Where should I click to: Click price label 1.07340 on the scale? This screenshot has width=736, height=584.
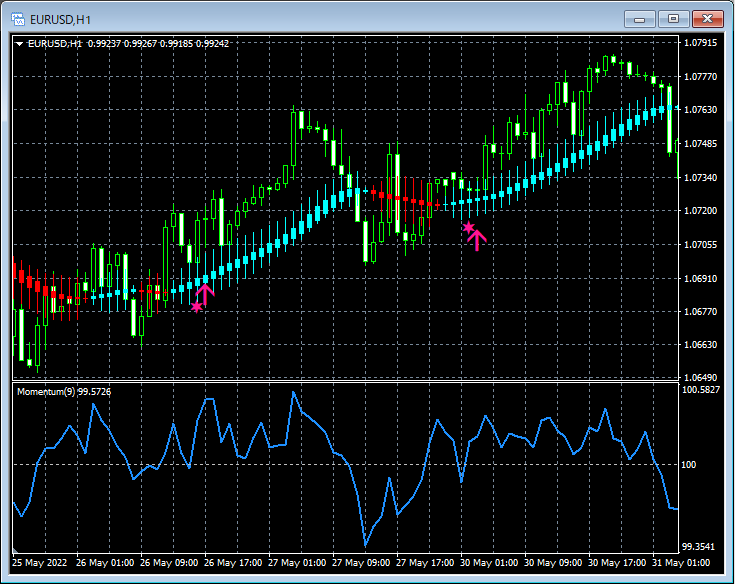pos(700,177)
